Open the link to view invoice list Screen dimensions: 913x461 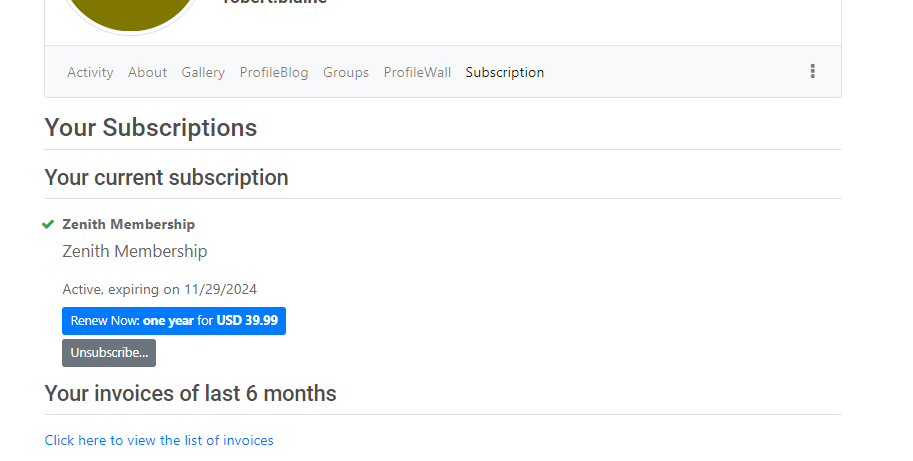point(159,441)
